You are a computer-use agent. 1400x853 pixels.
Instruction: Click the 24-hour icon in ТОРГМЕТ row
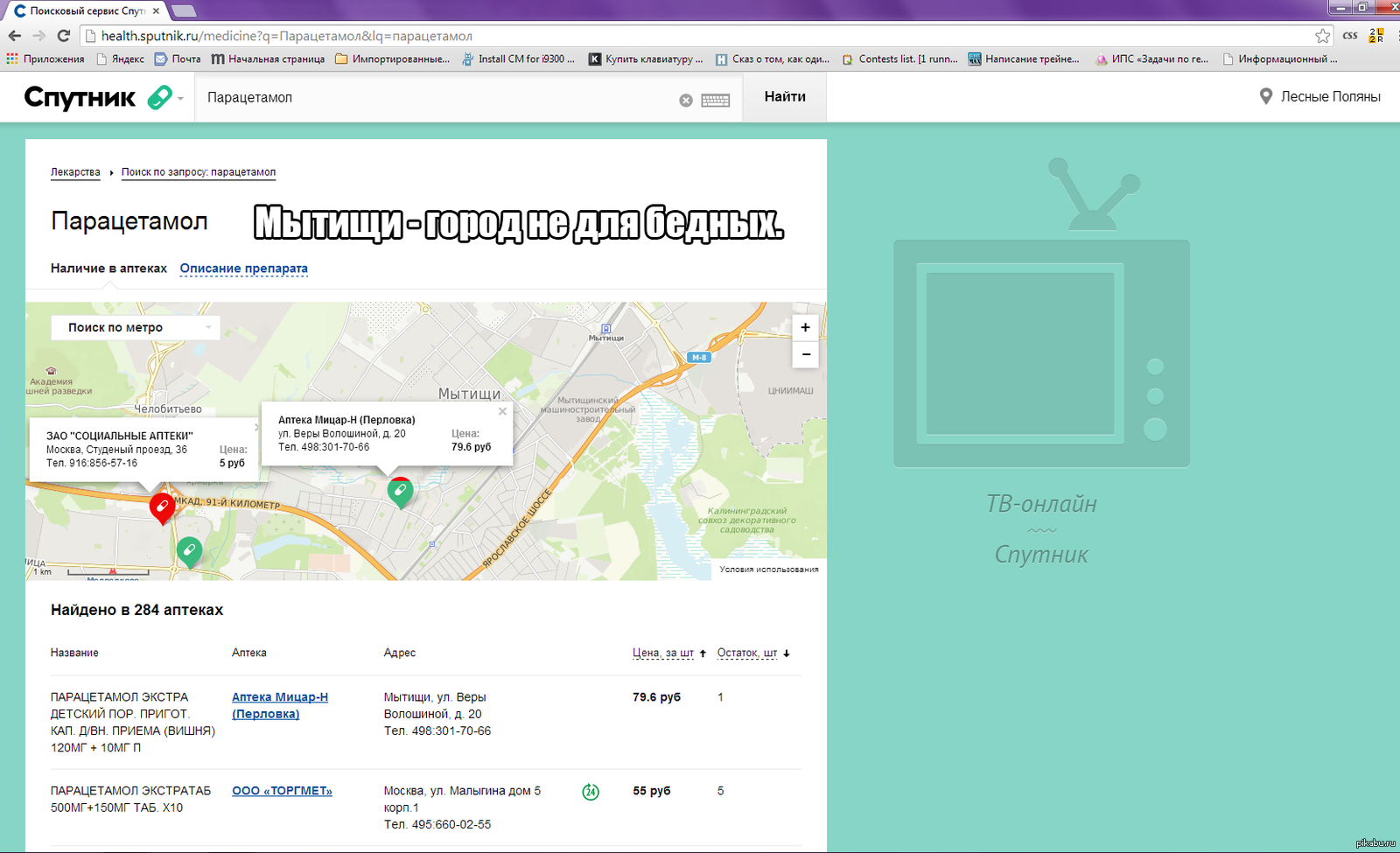591,792
